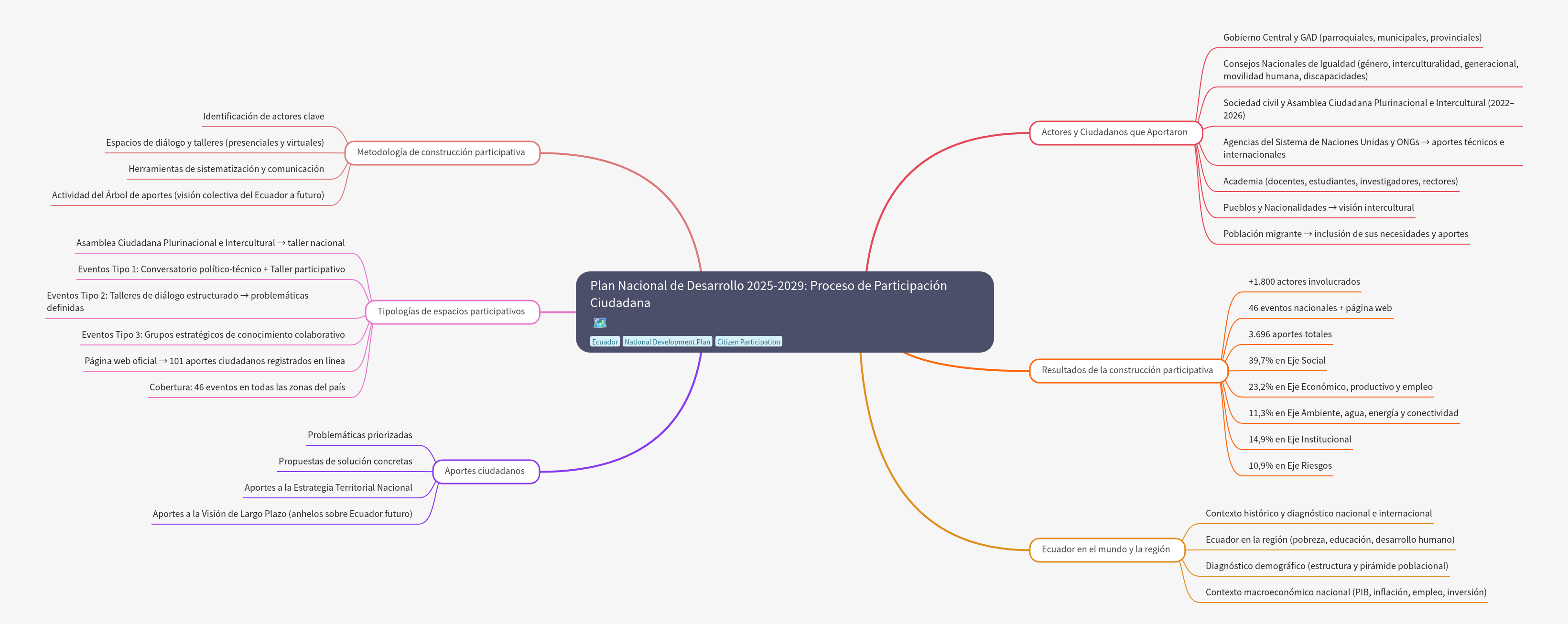Select Aportes ciudadanos node
The height and width of the screenshot is (624, 1568).
[485, 471]
